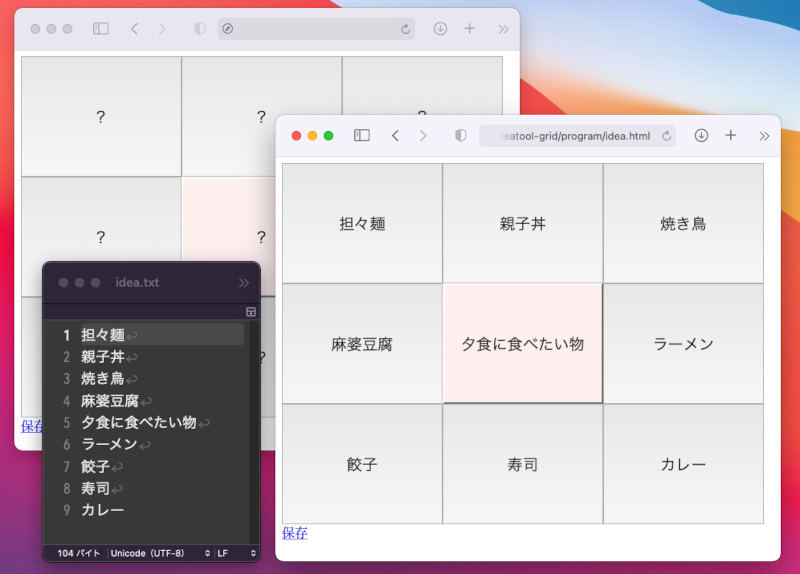Screen dimensions: 800x574
Task: Go back in background Safari window
Action: point(134,29)
